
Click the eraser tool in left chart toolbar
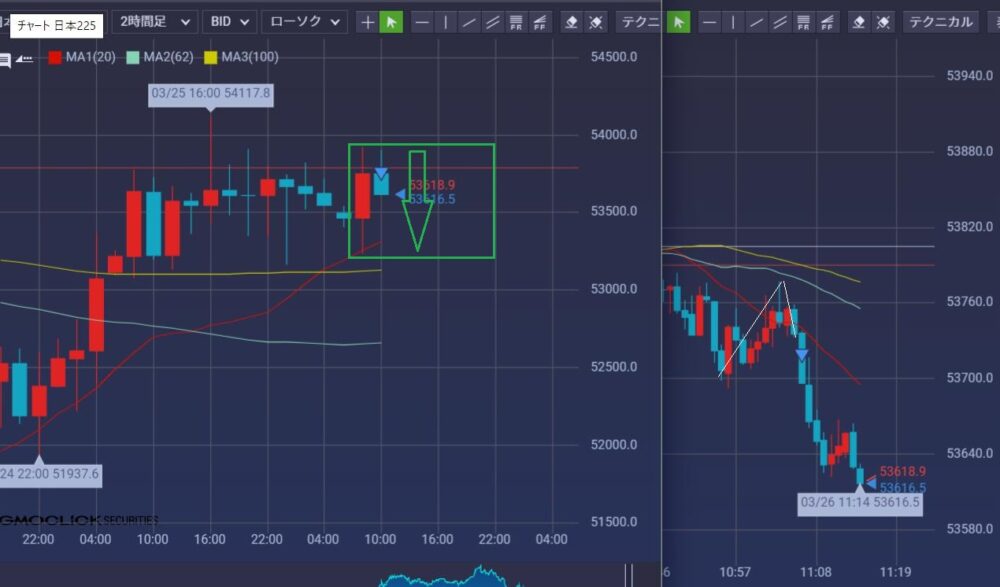(x=571, y=22)
